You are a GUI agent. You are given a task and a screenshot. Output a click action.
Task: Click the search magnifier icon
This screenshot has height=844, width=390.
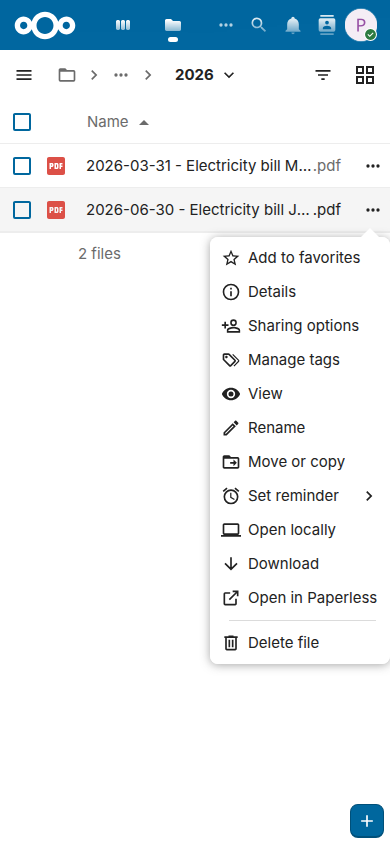259,25
